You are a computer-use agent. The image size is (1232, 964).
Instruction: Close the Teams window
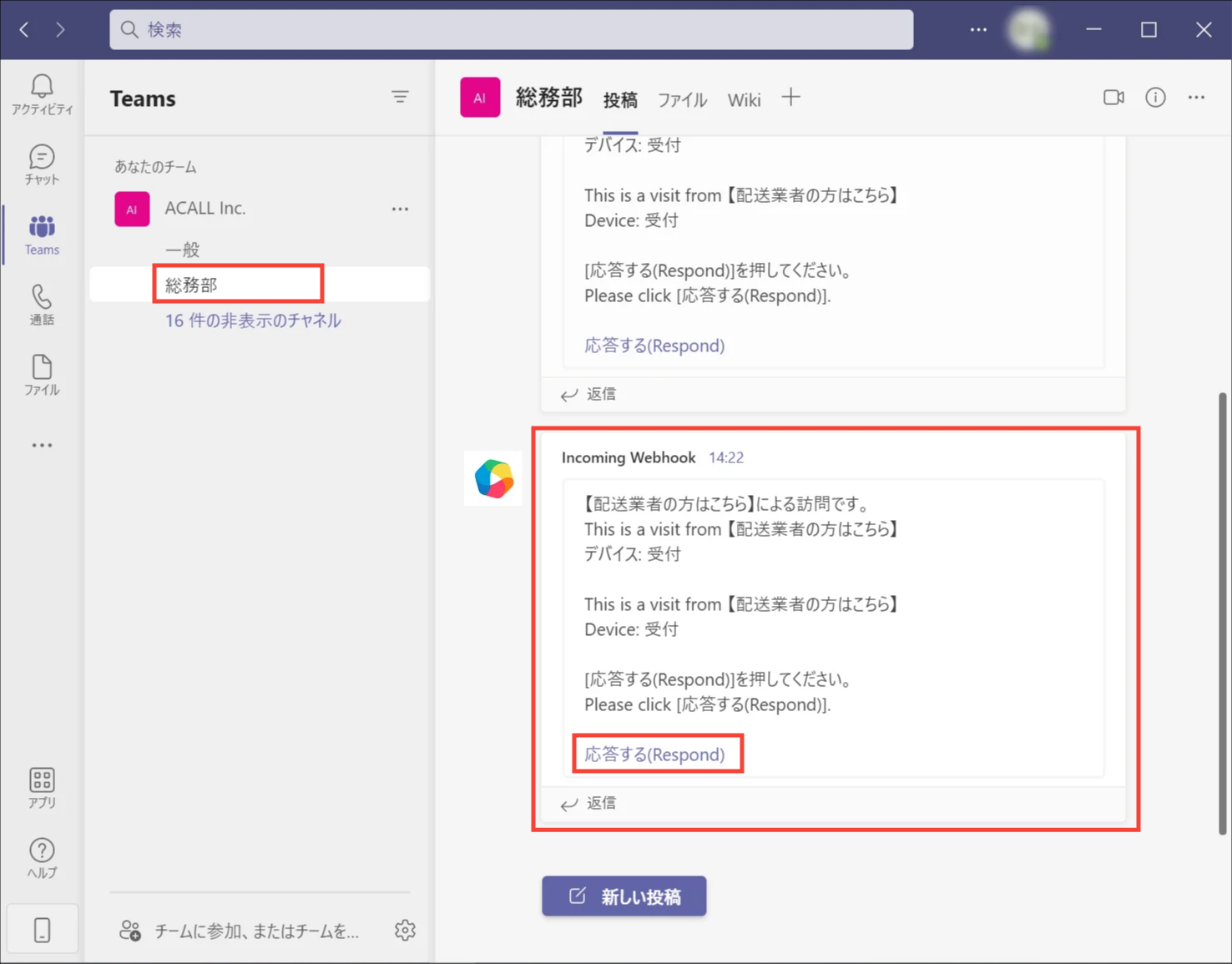click(1204, 30)
